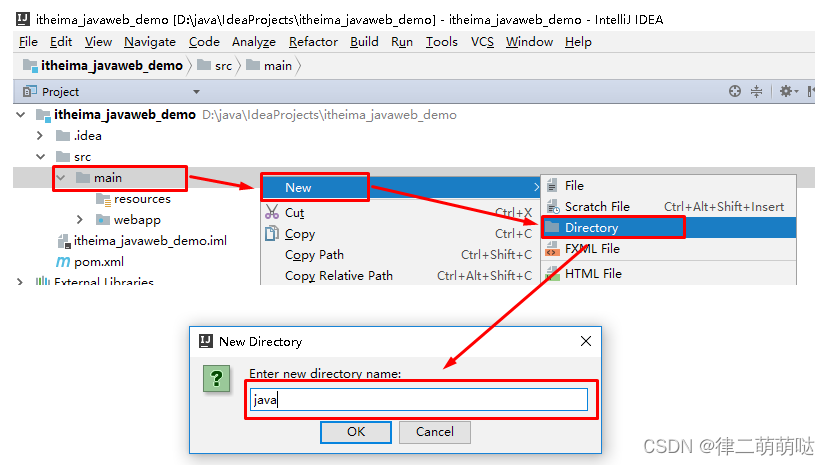Click the Maven pom.xml file icon
The width and height of the screenshot is (830, 465).
tap(63, 262)
